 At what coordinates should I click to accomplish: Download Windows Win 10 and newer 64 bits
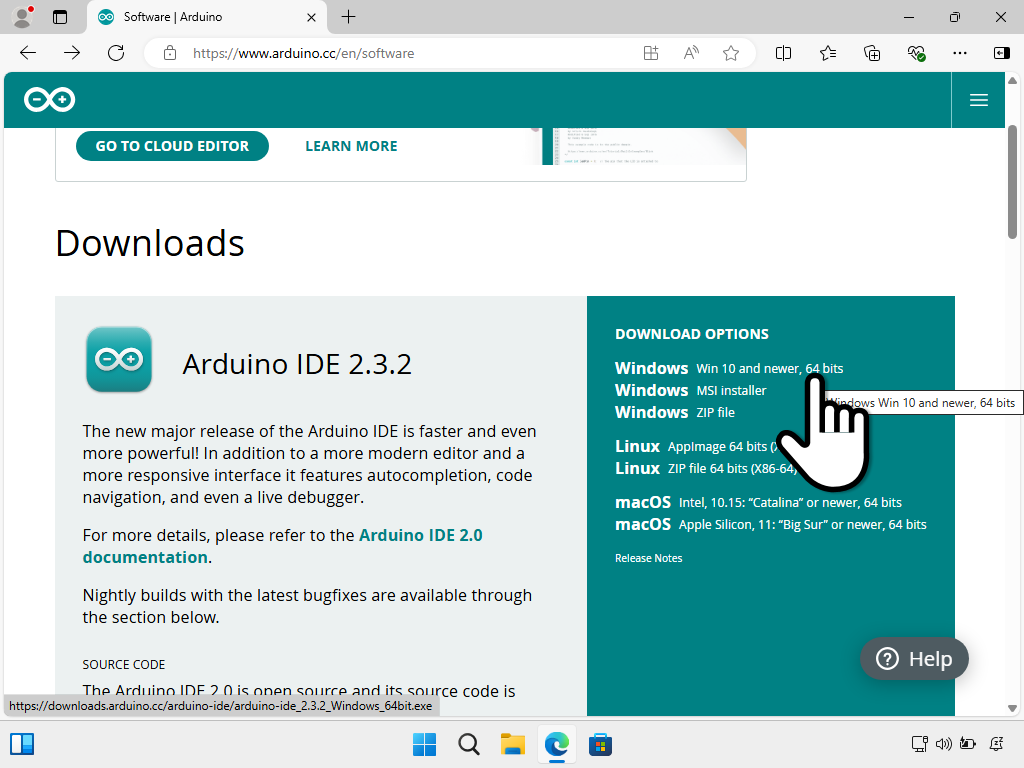729,368
